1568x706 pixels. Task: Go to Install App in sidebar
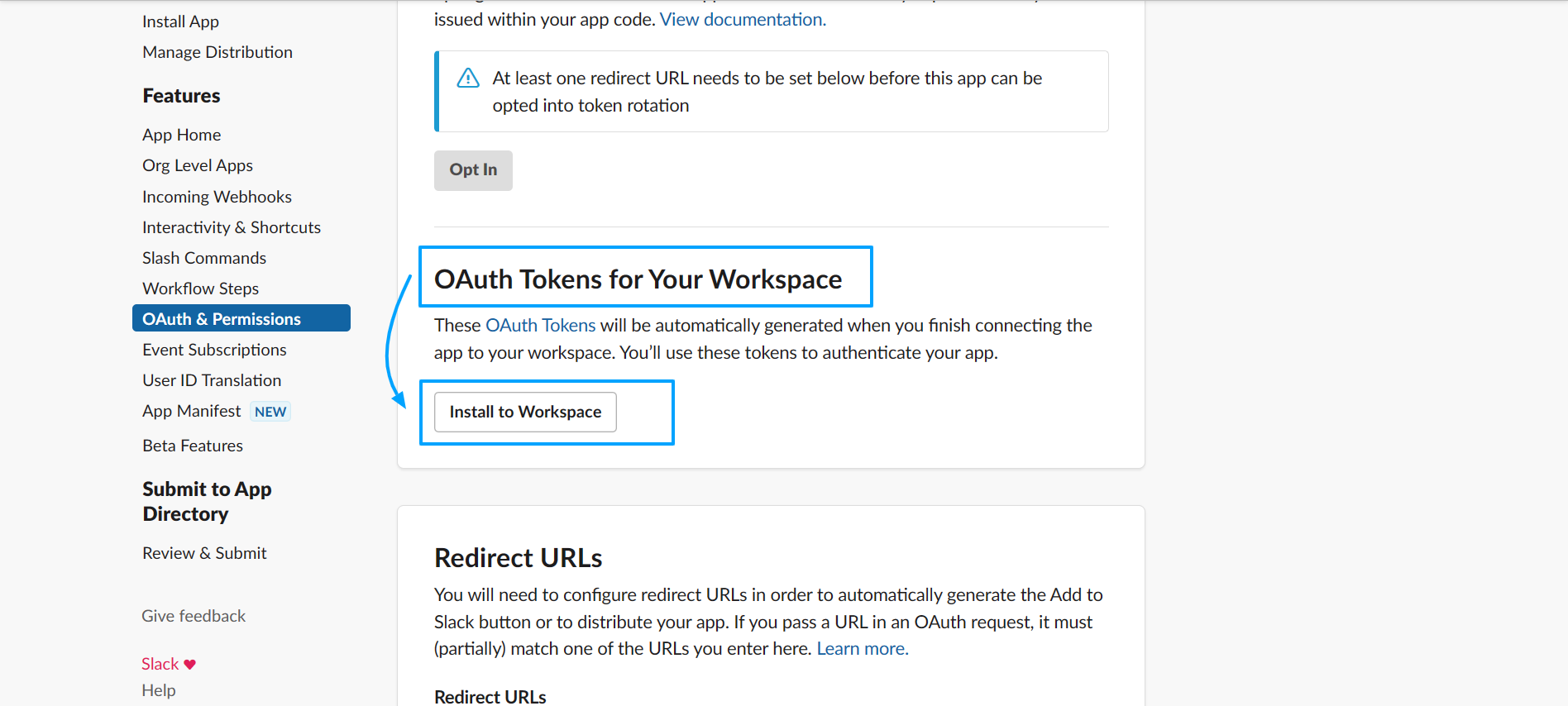coord(180,21)
